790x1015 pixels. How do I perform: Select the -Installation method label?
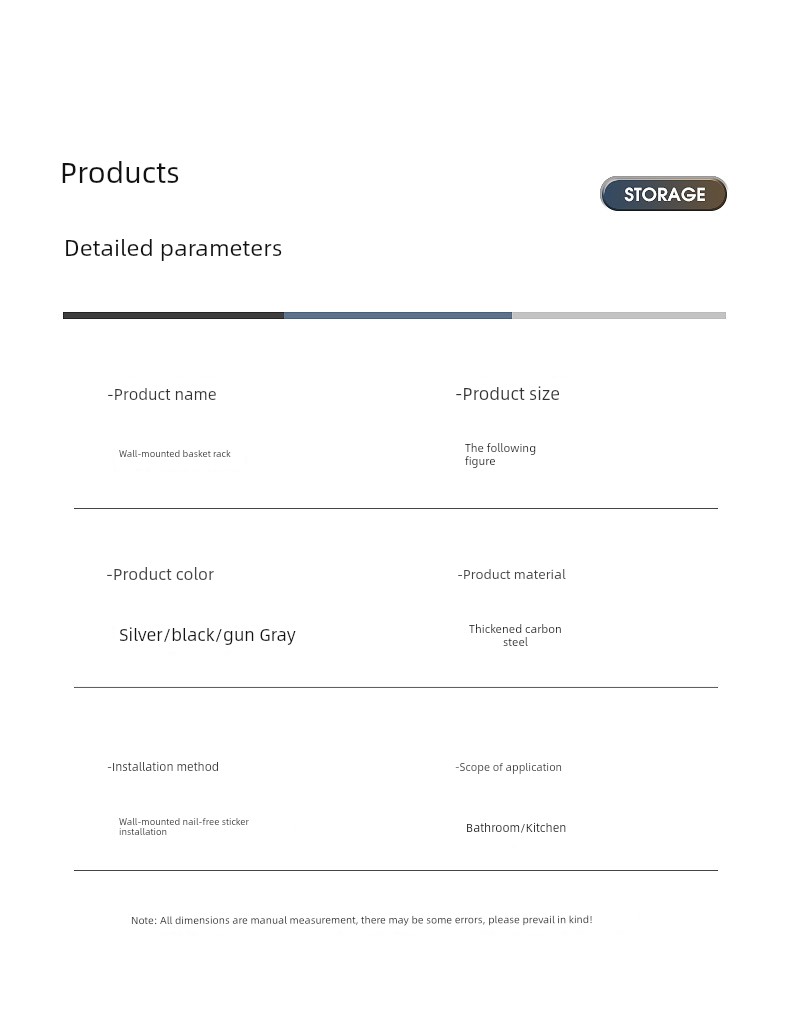coord(163,766)
